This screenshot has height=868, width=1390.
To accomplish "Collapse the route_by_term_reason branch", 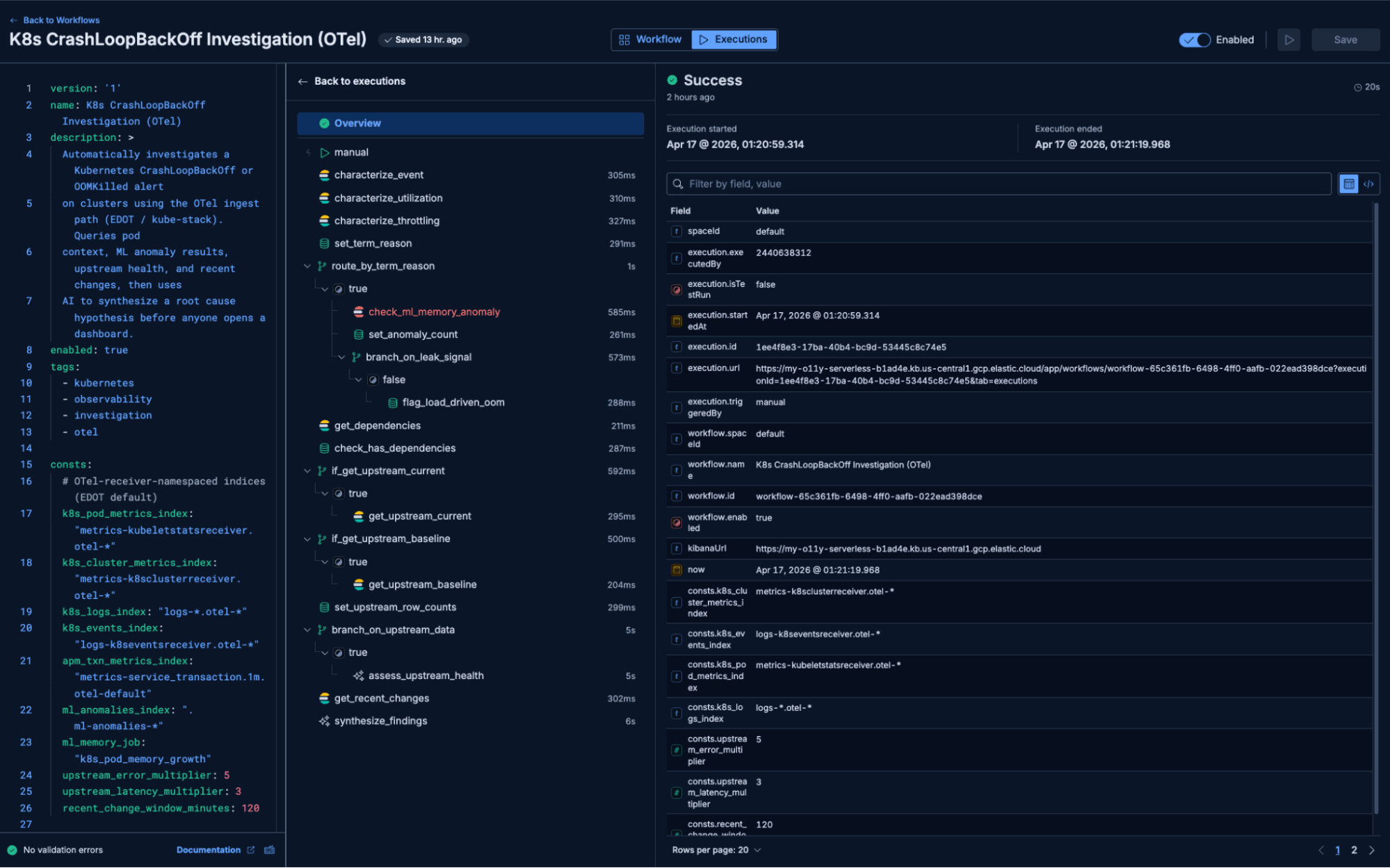I will 307,265.
